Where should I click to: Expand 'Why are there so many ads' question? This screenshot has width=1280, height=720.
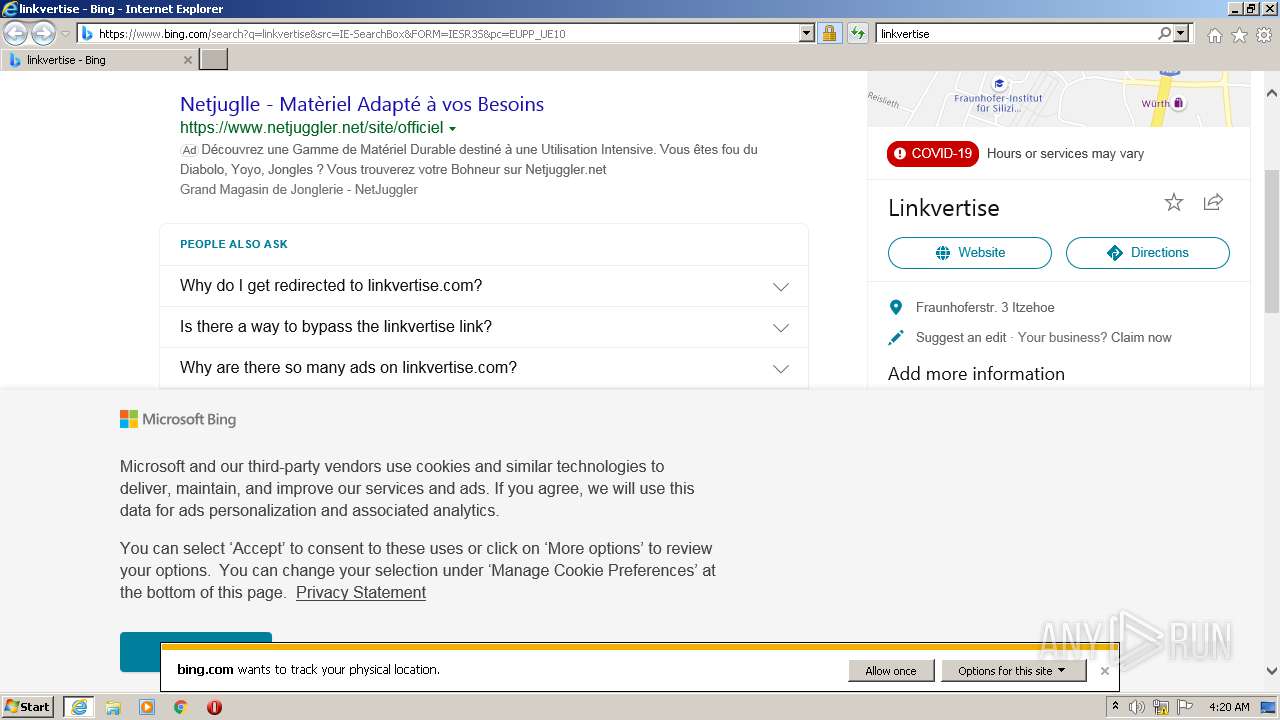tap(484, 368)
